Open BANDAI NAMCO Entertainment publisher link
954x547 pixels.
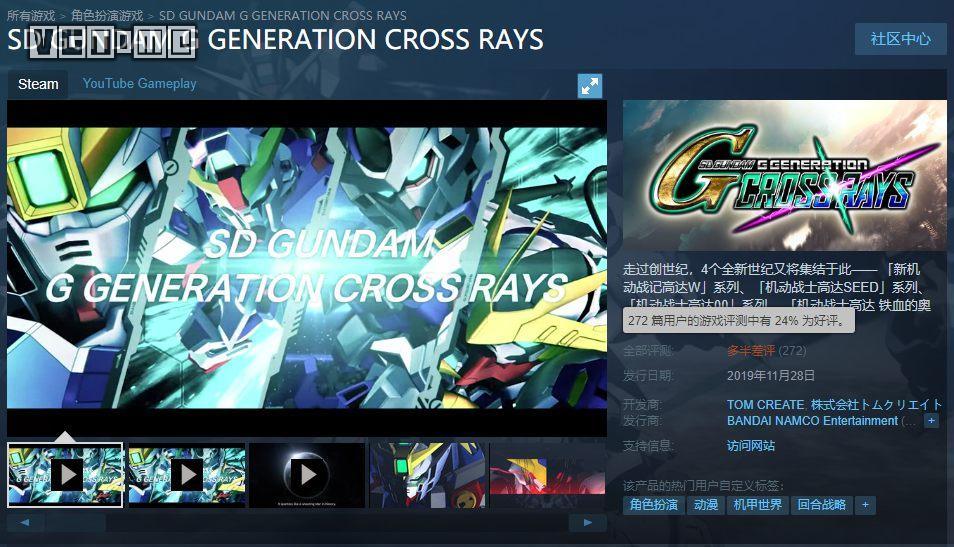[812, 420]
